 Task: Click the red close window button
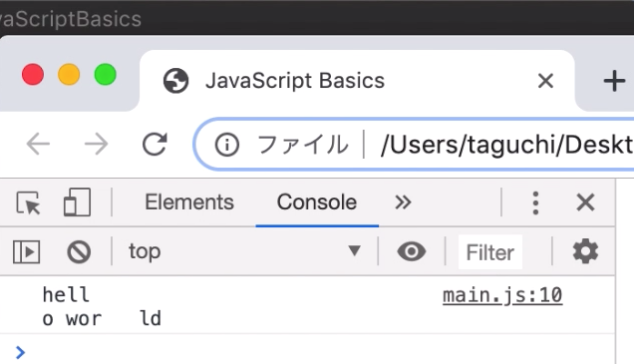(x=33, y=75)
